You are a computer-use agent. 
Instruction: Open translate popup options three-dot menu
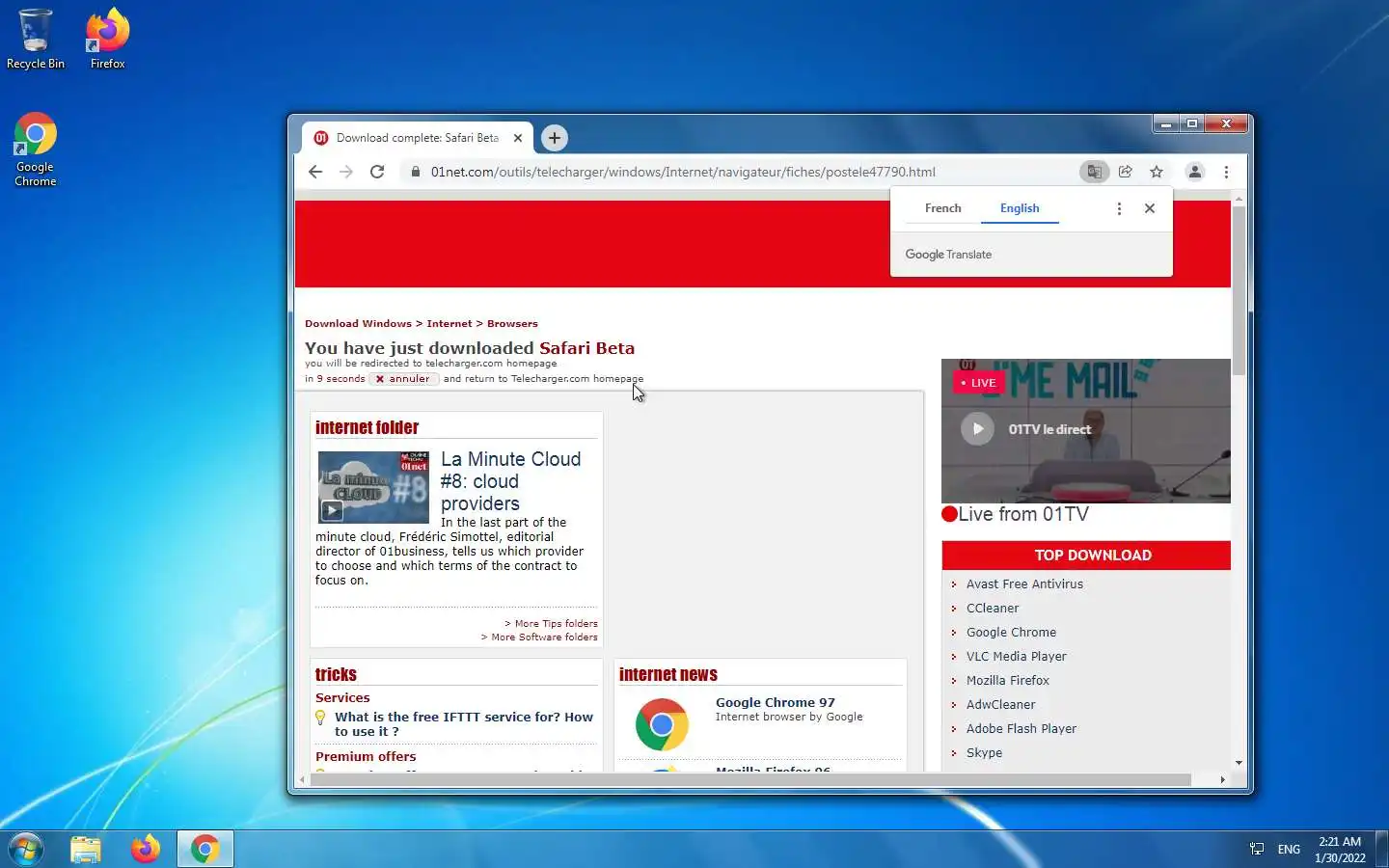point(1119,208)
